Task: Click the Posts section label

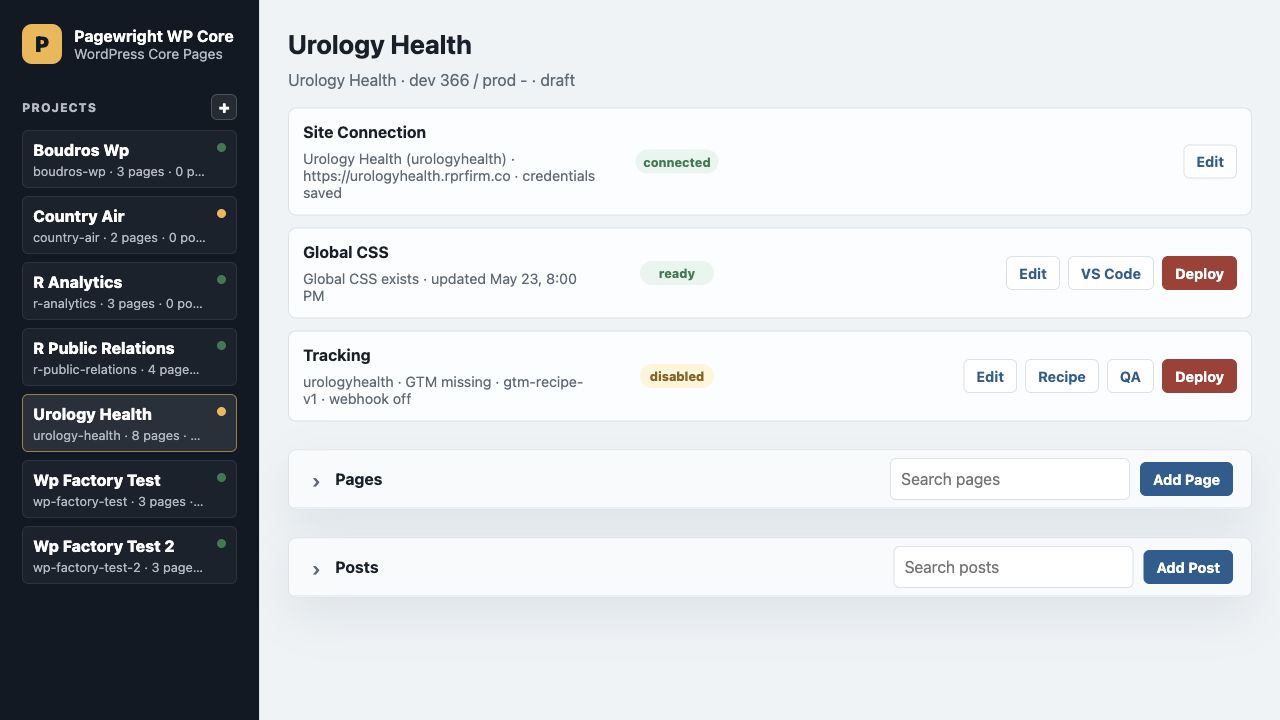Action: click(x=357, y=567)
